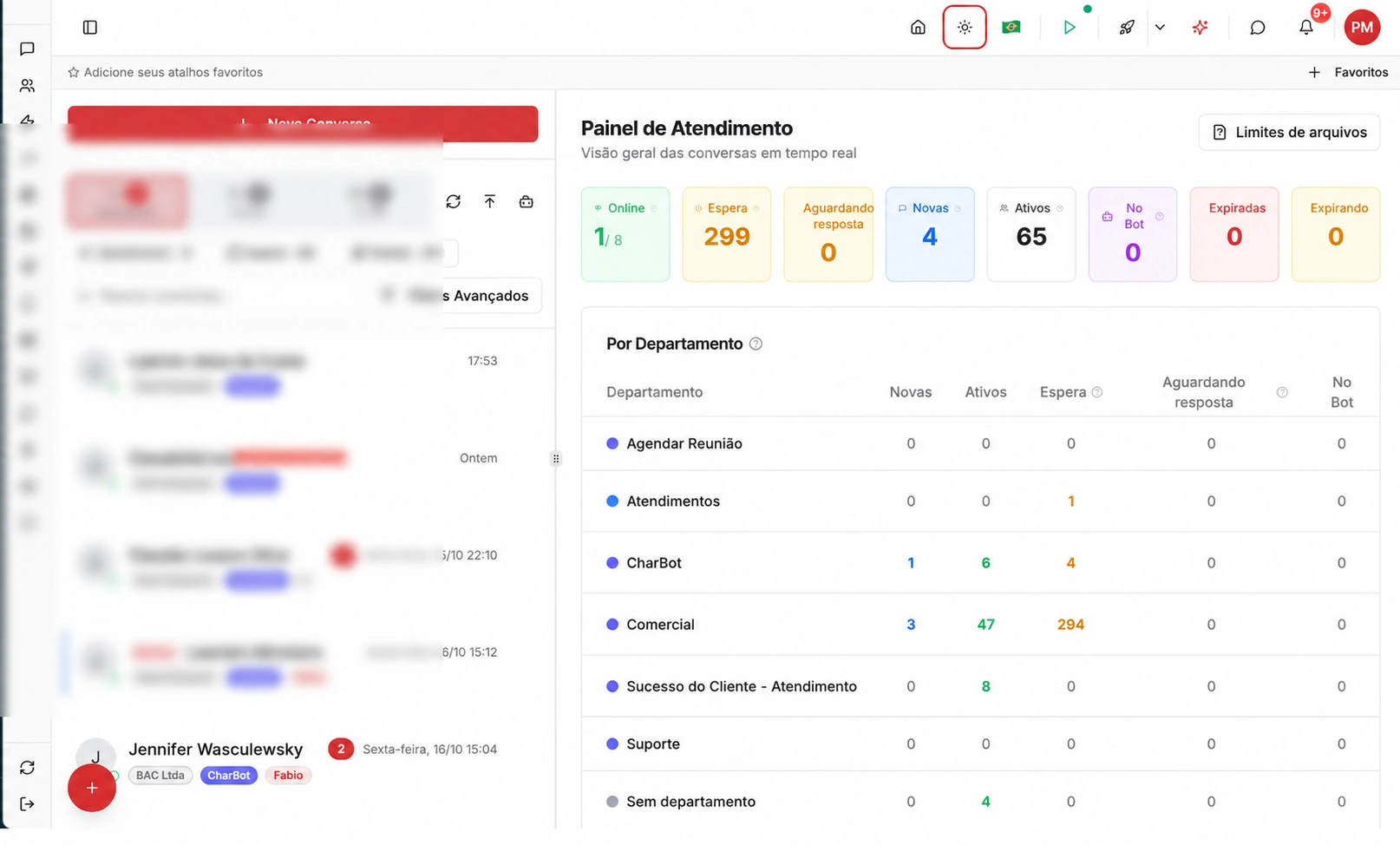Image resolution: width=1400 pixels, height=845 pixels.
Task: Click the panel divider grip handle
Action: 556,459
